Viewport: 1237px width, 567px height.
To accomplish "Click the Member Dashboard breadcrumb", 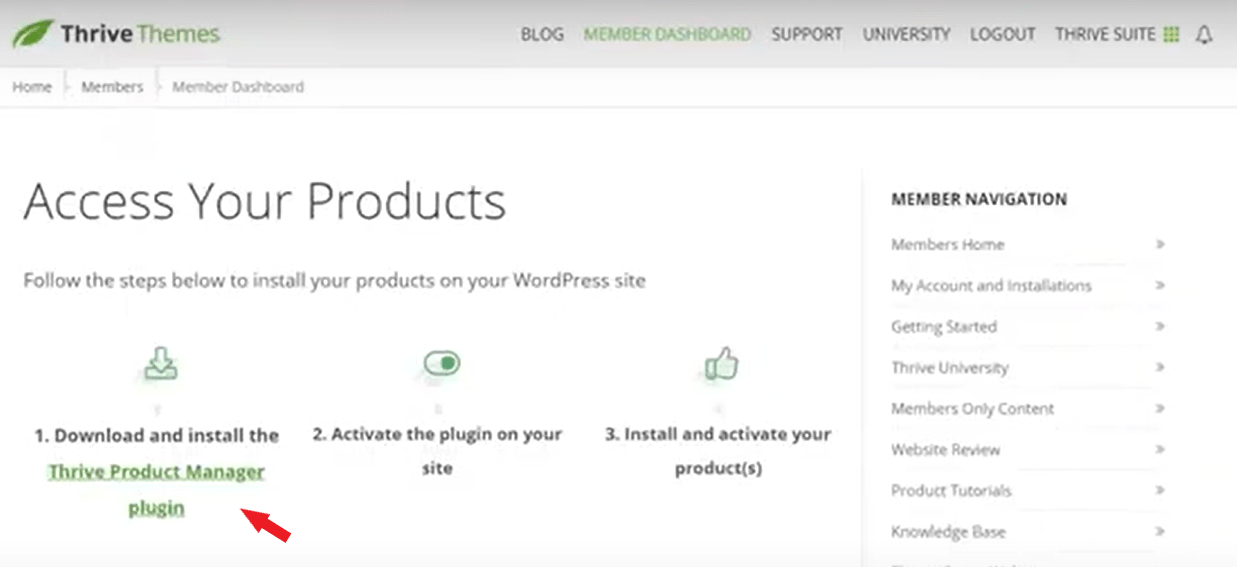I will pyautogui.click(x=238, y=87).
